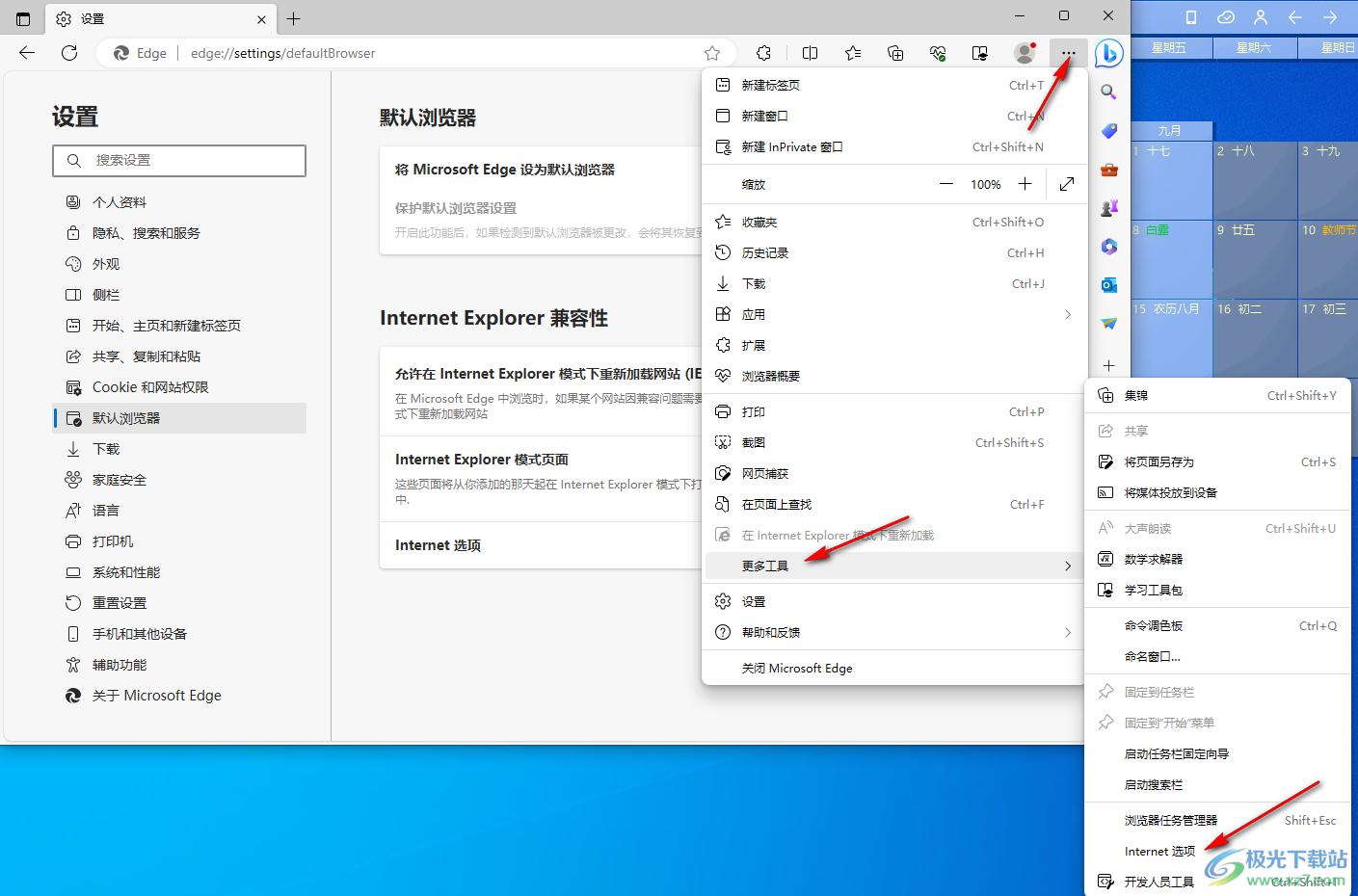This screenshot has width=1358, height=896.
Task: Select calendar day 9 廿五
Action: (1255, 259)
